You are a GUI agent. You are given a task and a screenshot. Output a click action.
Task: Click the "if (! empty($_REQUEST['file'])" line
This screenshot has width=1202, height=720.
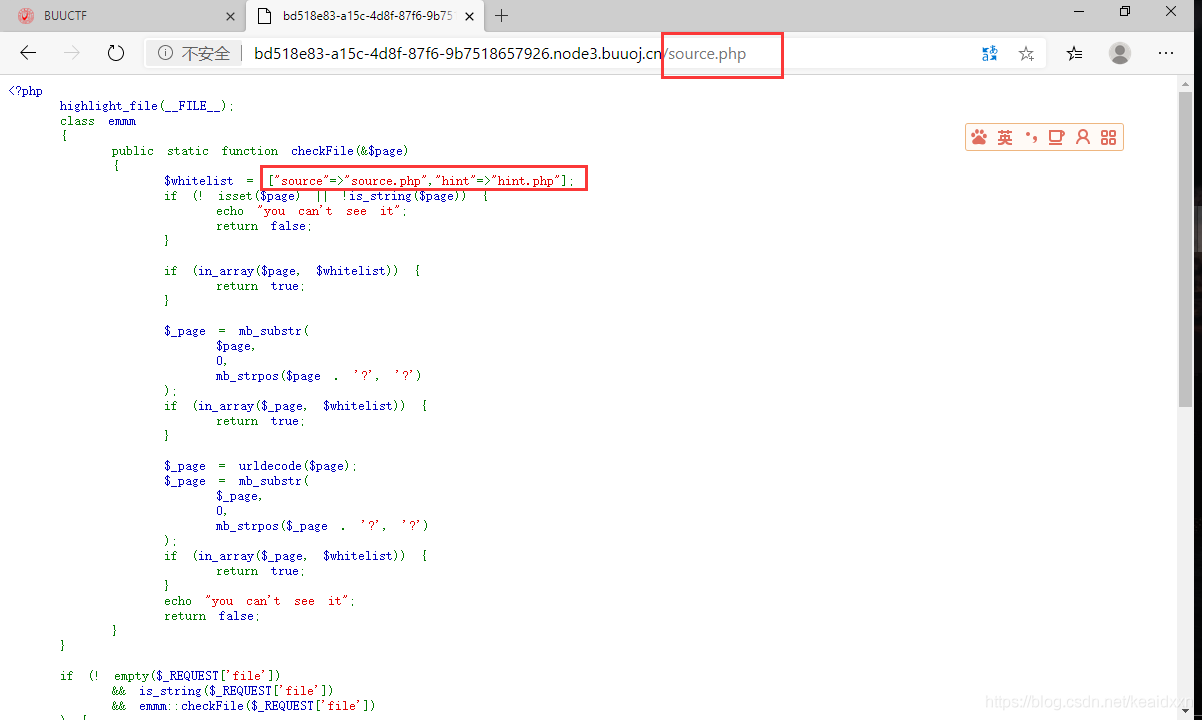pyautogui.click(x=170, y=676)
